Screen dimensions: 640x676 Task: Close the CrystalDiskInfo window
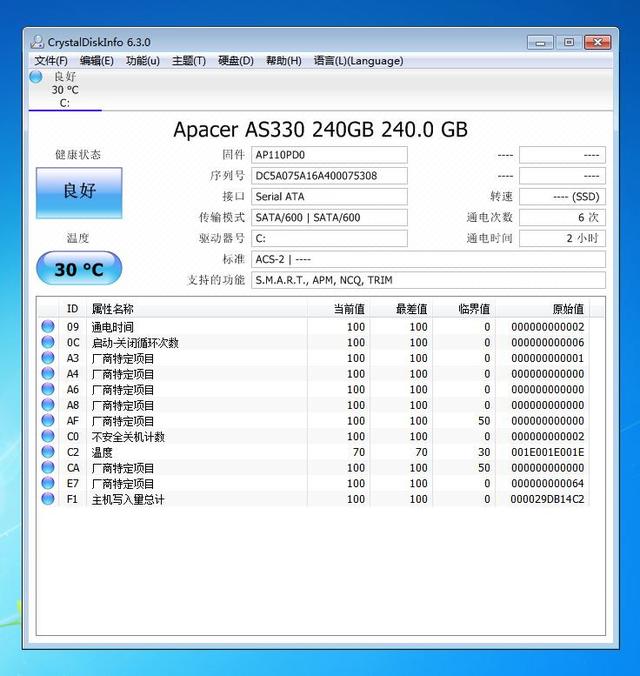(x=598, y=42)
